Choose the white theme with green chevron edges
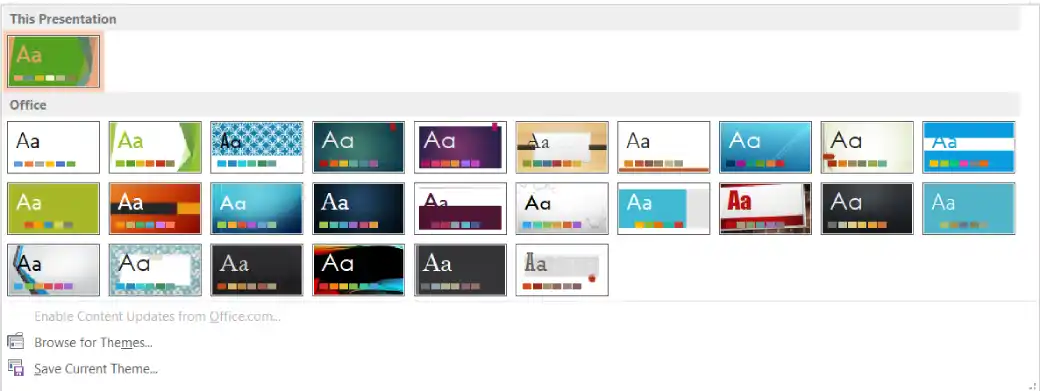The image size is (1040, 391). [x=155, y=147]
